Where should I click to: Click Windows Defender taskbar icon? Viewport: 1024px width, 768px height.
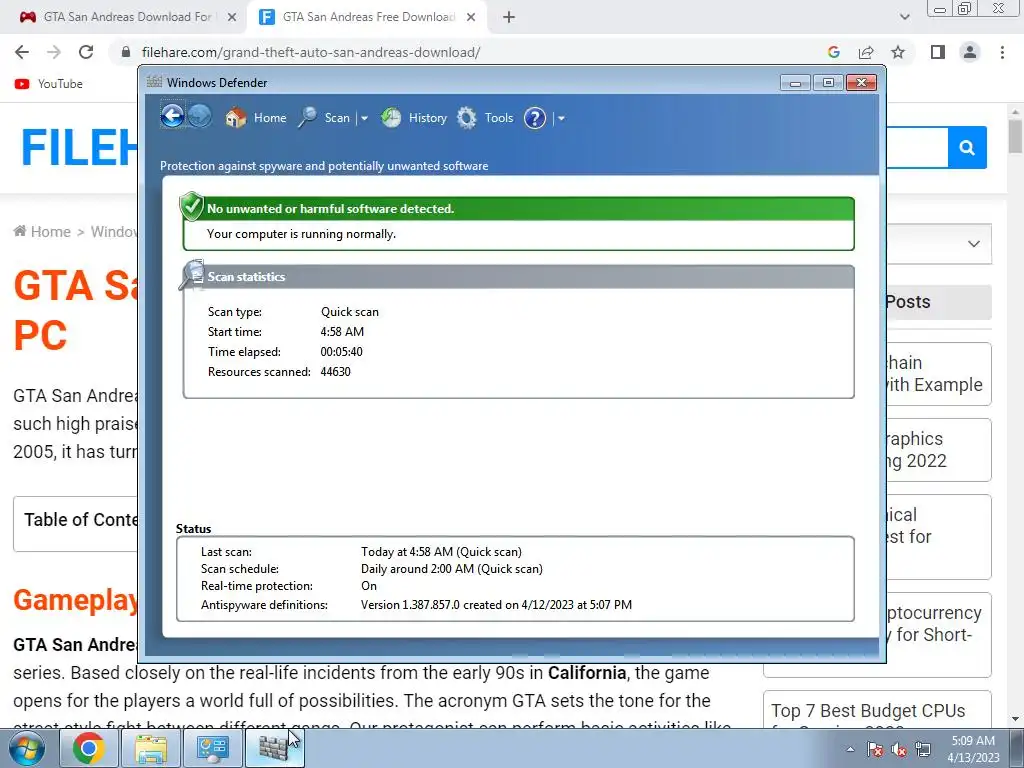pos(274,749)
